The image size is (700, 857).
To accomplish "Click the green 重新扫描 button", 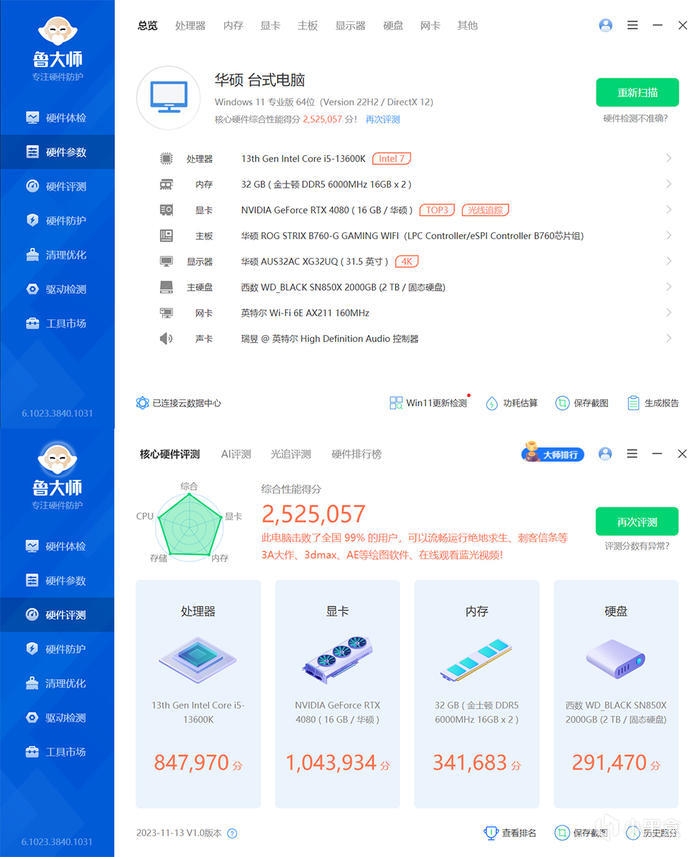I will [x=637, y=92].
